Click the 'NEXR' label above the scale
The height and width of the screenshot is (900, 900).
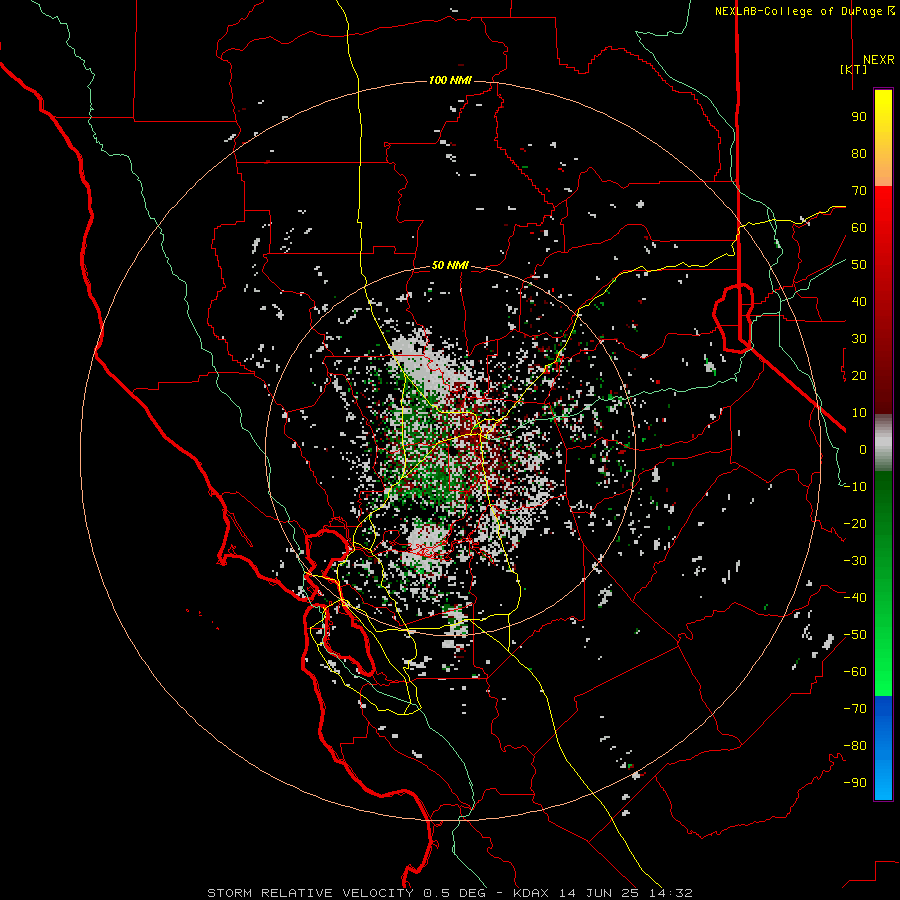click(878, 60)
